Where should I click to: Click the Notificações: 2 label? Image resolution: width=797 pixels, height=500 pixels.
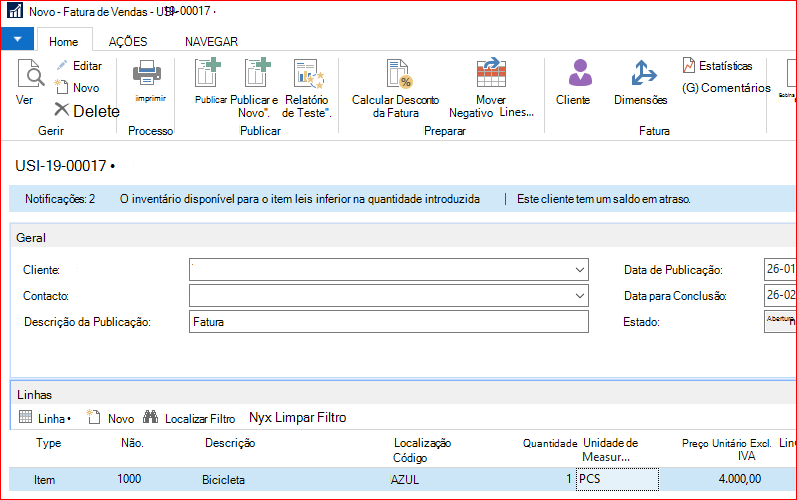click(60, 199)
